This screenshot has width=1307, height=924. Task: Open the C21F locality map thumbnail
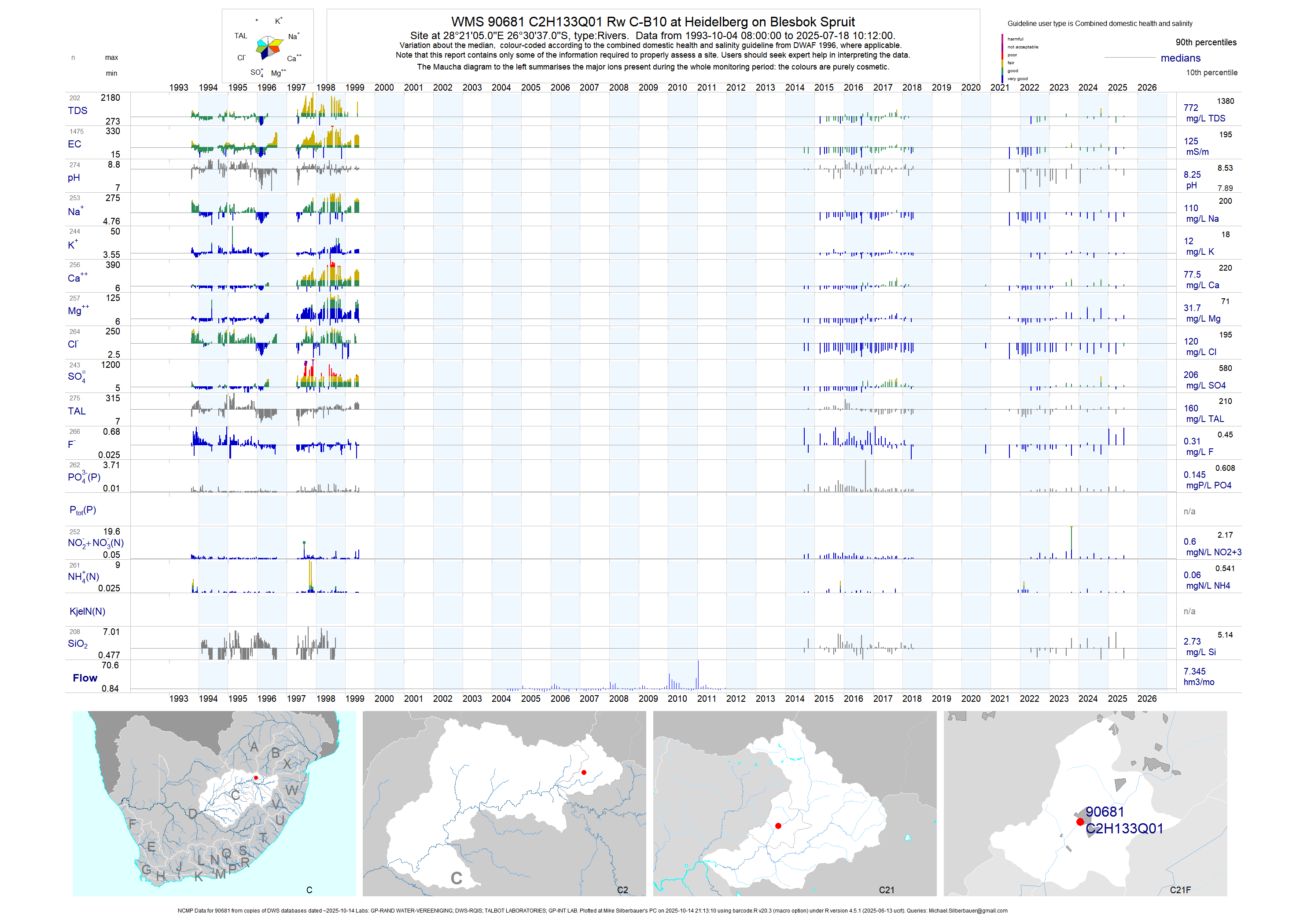(x=1085, y=803)
